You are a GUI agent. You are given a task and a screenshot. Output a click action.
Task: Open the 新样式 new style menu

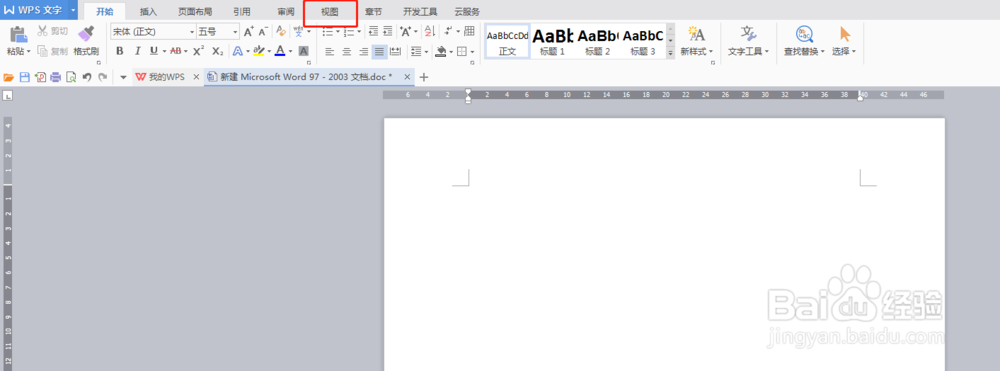[x=696, y=41]
